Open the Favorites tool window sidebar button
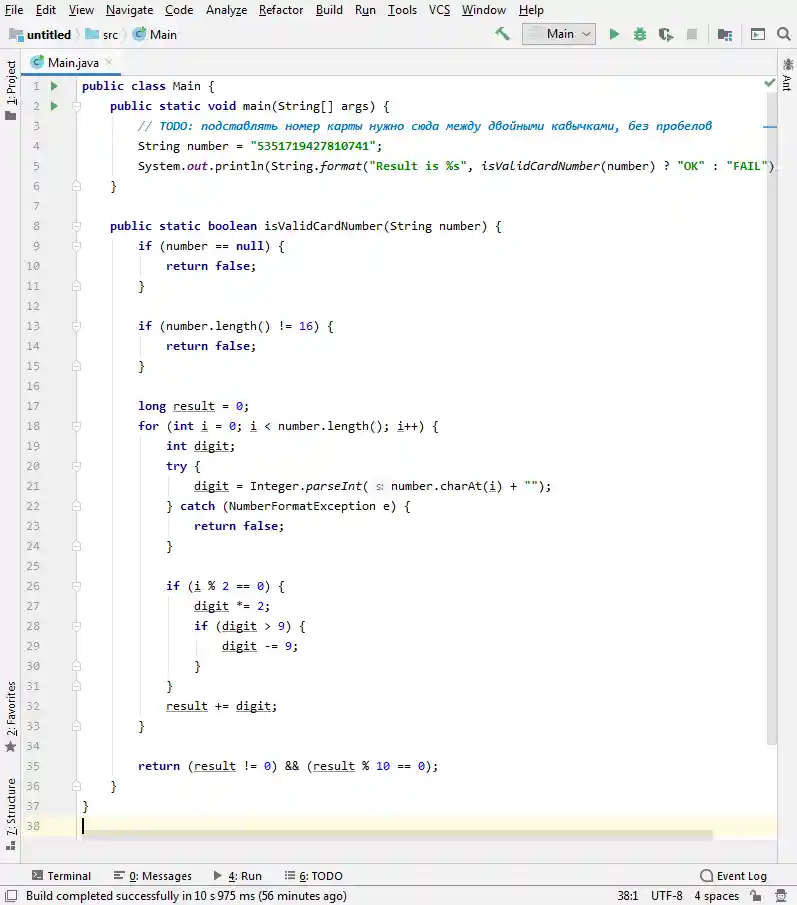797x905 pixels. (11, 716)
